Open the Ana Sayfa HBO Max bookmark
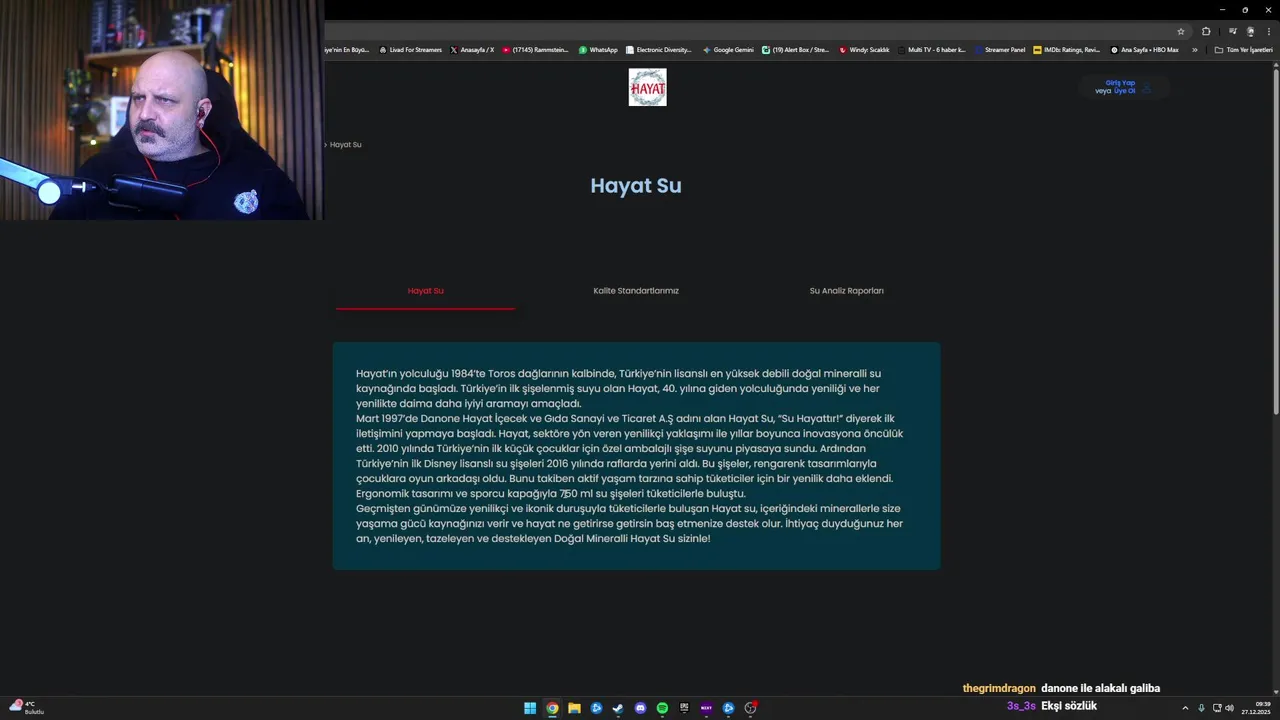 coord(1145,50)
